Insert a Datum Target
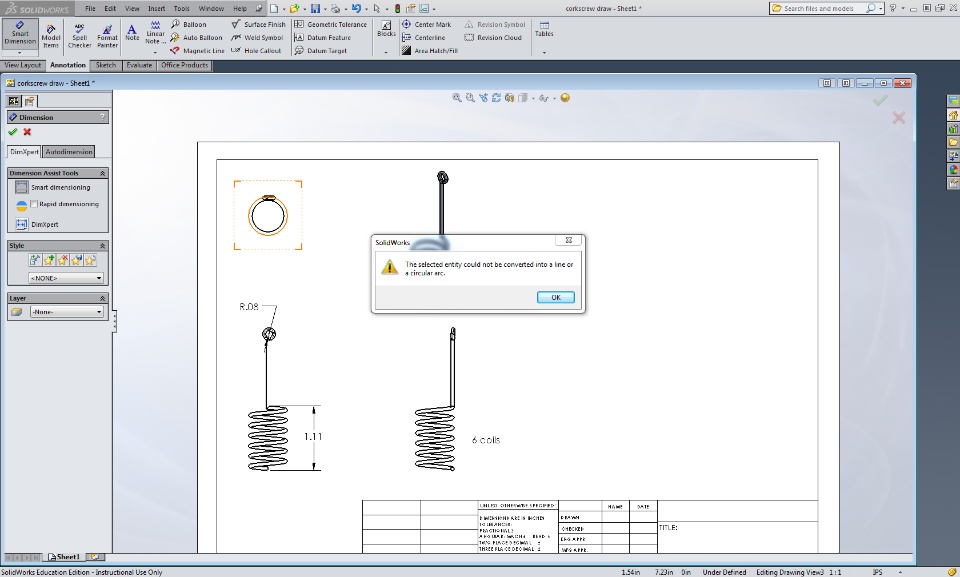Screen dimensions: 960x577 (x=321, y=51)
